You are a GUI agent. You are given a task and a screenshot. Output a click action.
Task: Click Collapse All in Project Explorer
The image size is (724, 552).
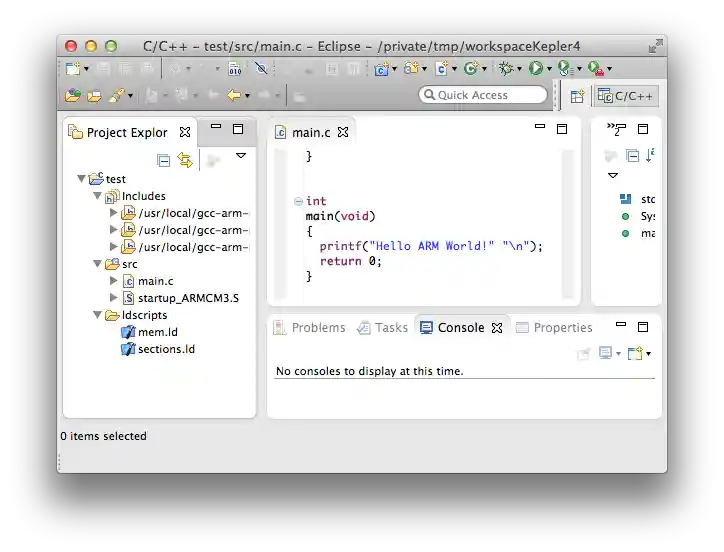pyautogui.click(x=164, y=160)
